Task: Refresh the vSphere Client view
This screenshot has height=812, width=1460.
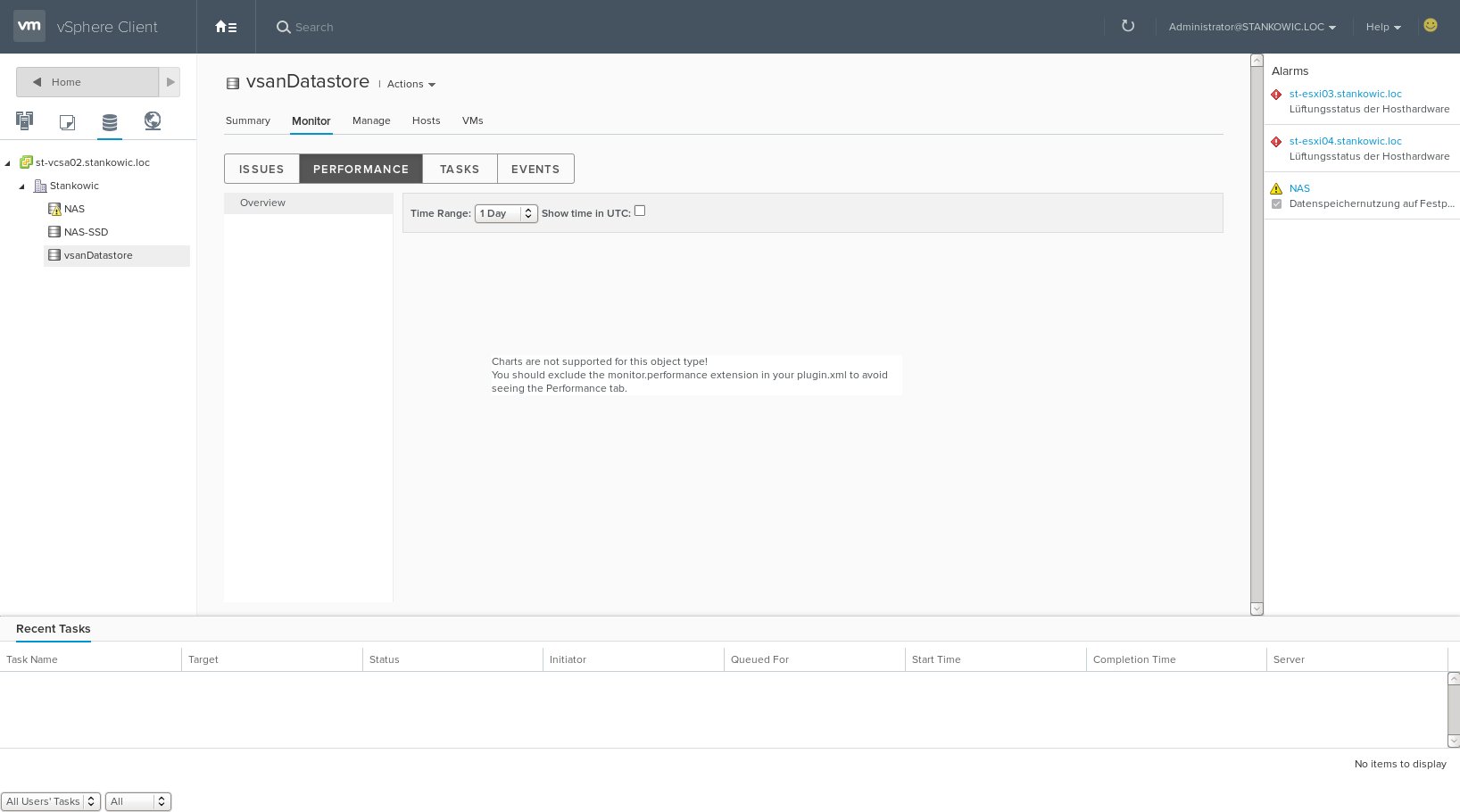Action: click(1128, 26)
